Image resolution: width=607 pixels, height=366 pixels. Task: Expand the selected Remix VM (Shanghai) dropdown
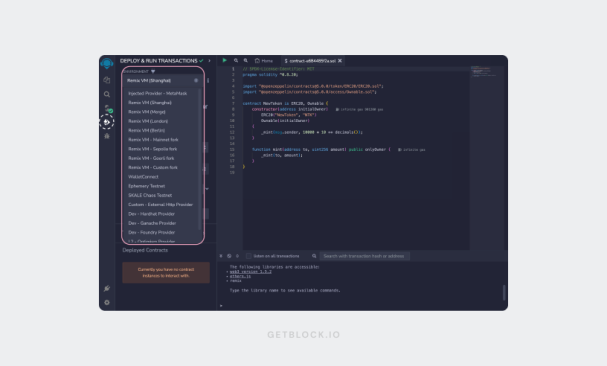[x=163, y=81]
